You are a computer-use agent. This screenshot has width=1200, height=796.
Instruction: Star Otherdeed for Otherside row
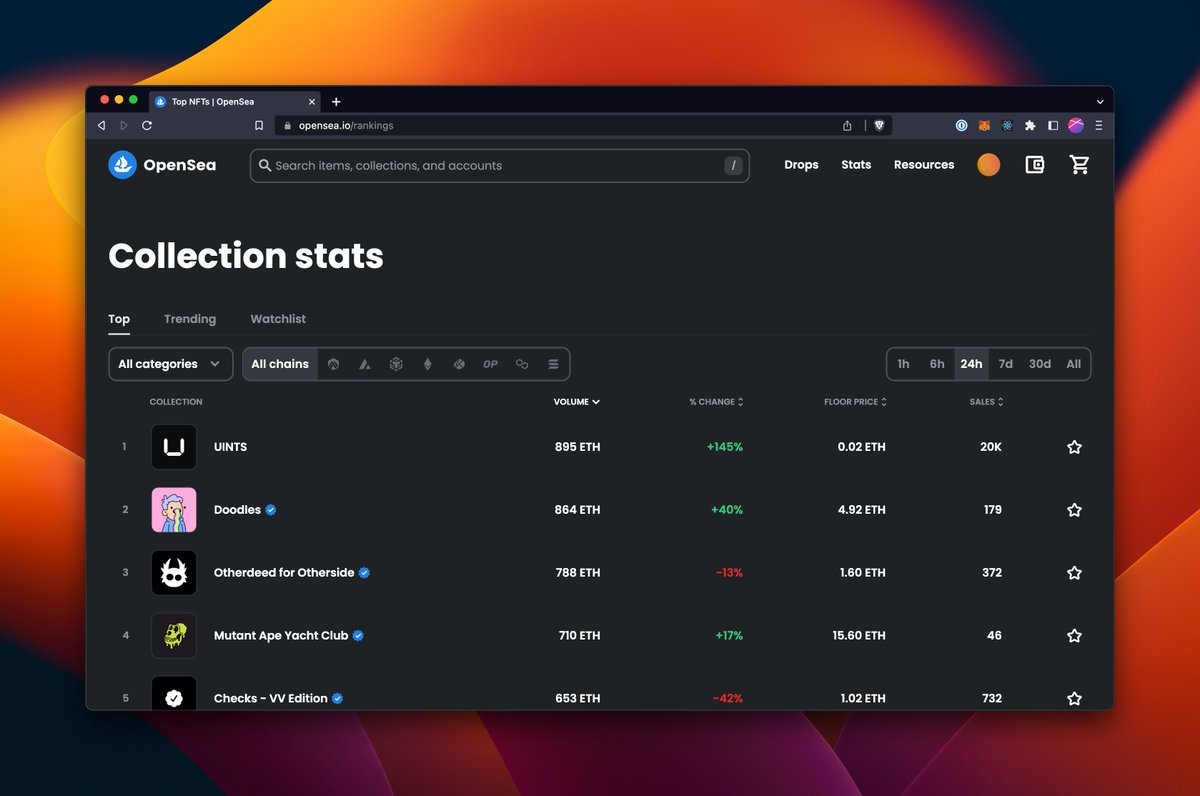pos(1074,573)
